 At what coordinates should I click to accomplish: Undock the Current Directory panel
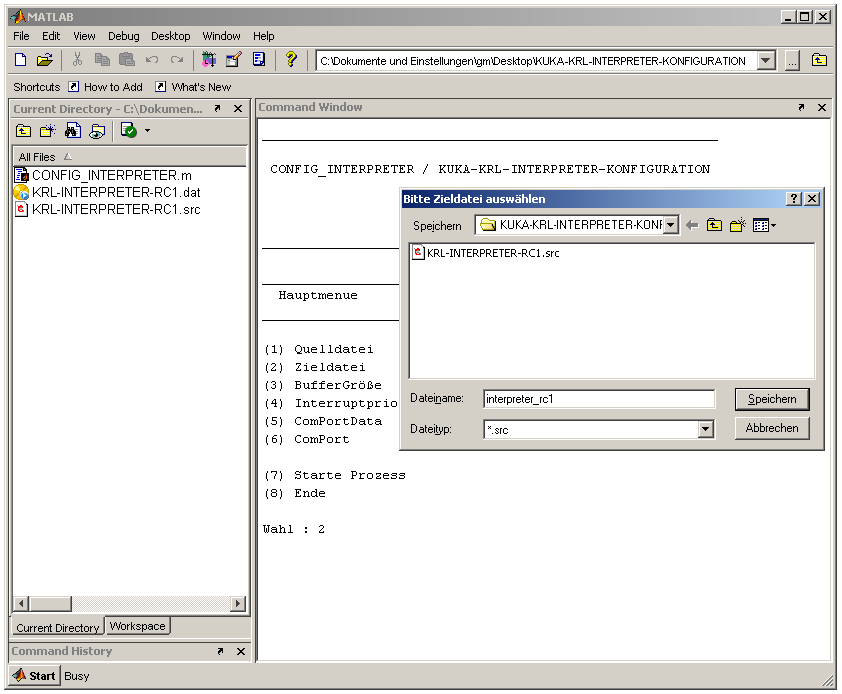pos(216,109)
